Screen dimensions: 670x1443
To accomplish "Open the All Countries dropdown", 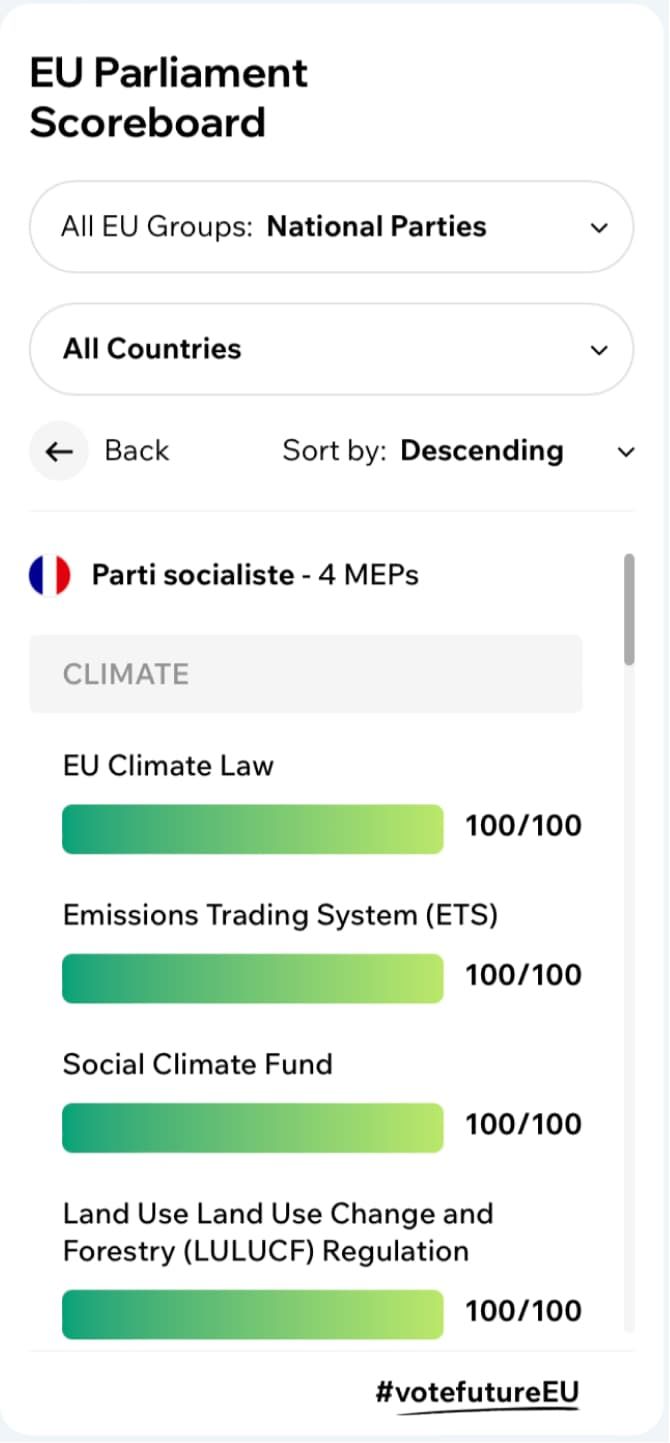I will tap(333, 349).
